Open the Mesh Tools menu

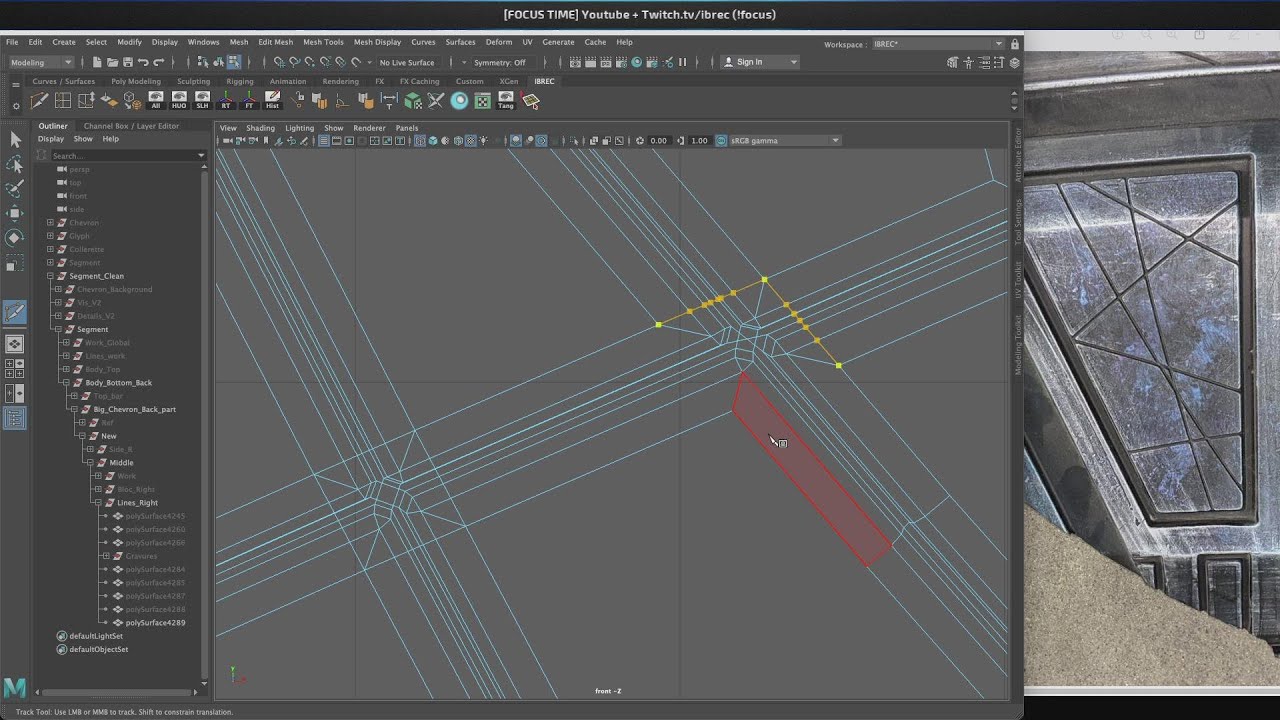tap(323, 42)
